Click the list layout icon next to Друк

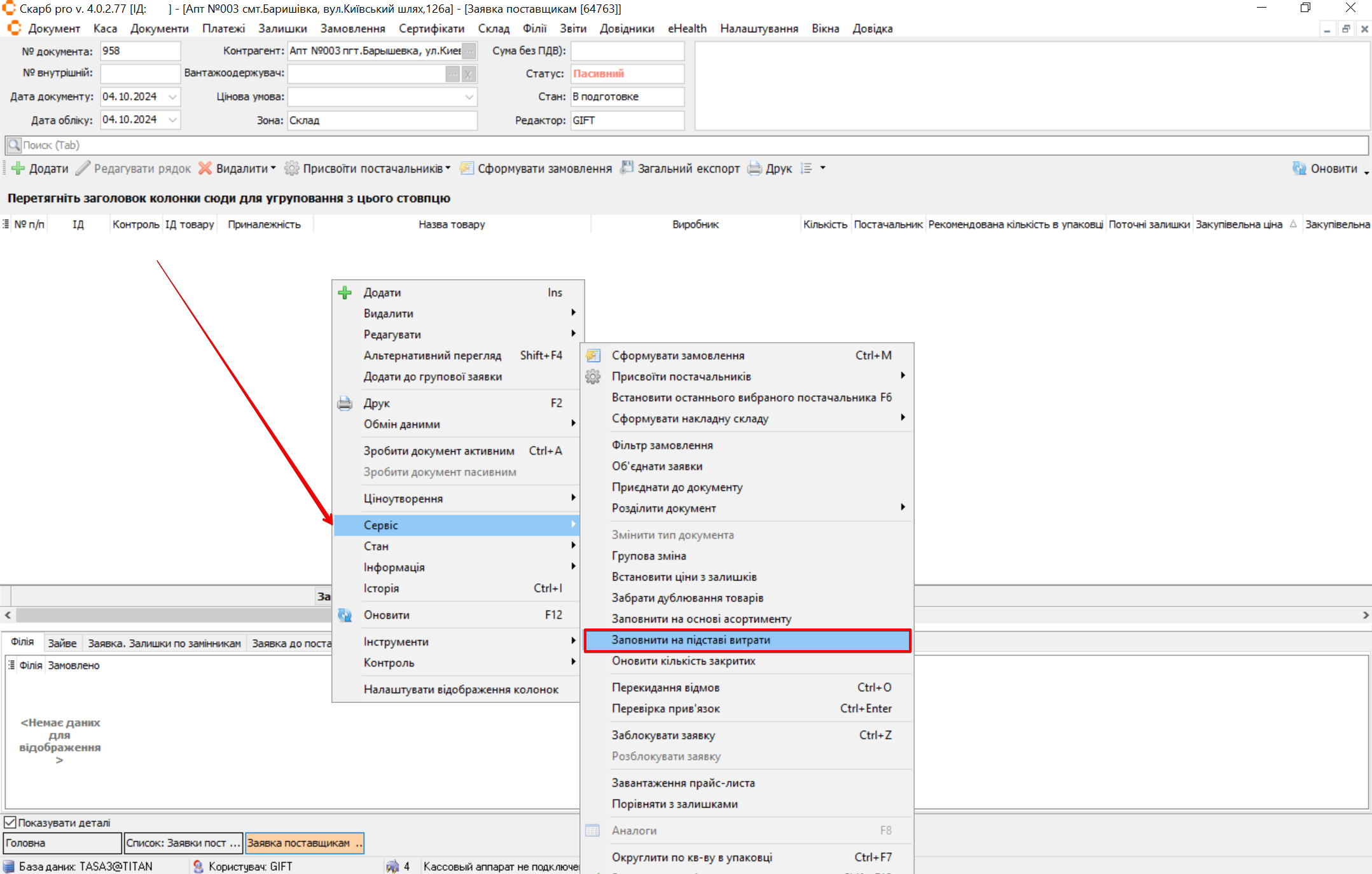pyautogui.click(x=807, y=169)
